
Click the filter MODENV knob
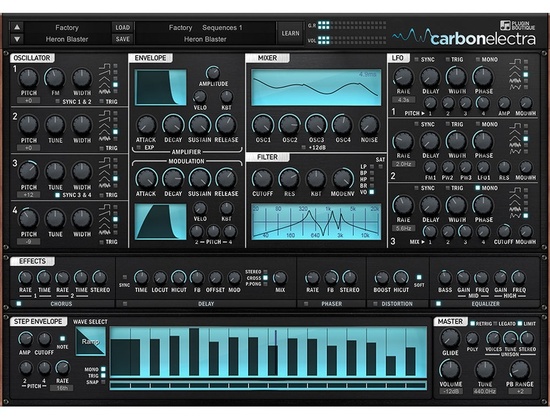[343, 179]
